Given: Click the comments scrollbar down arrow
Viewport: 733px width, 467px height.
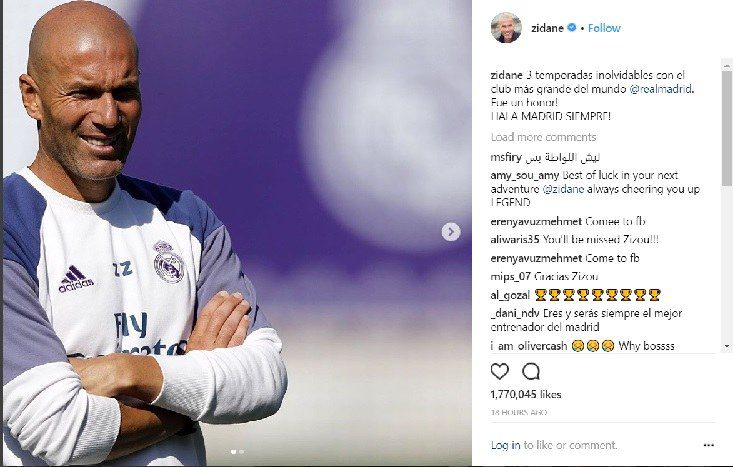Looking at the screenshot, I should (x=727, y=346).
